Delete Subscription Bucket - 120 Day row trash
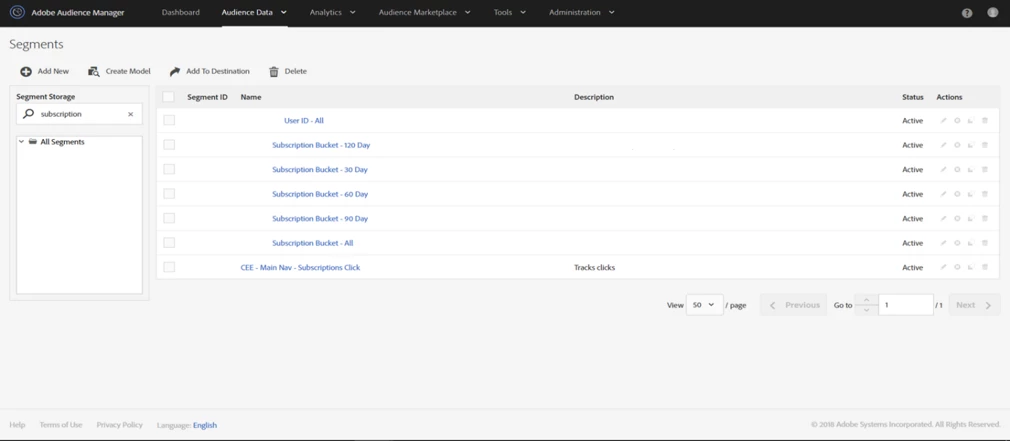The width and height of the screenshot is (1010, 441). pyautogui.click(x=984, y=145)
